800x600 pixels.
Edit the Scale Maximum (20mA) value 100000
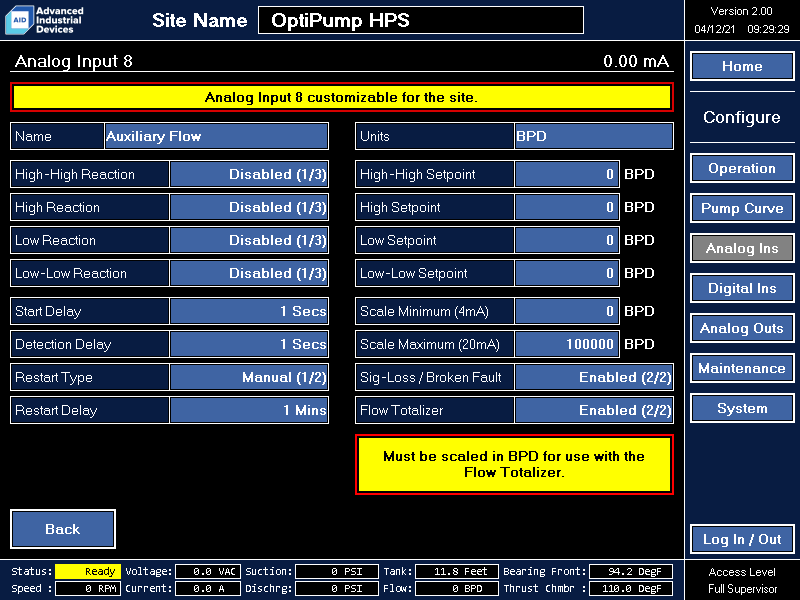click(x=567, y=344)
